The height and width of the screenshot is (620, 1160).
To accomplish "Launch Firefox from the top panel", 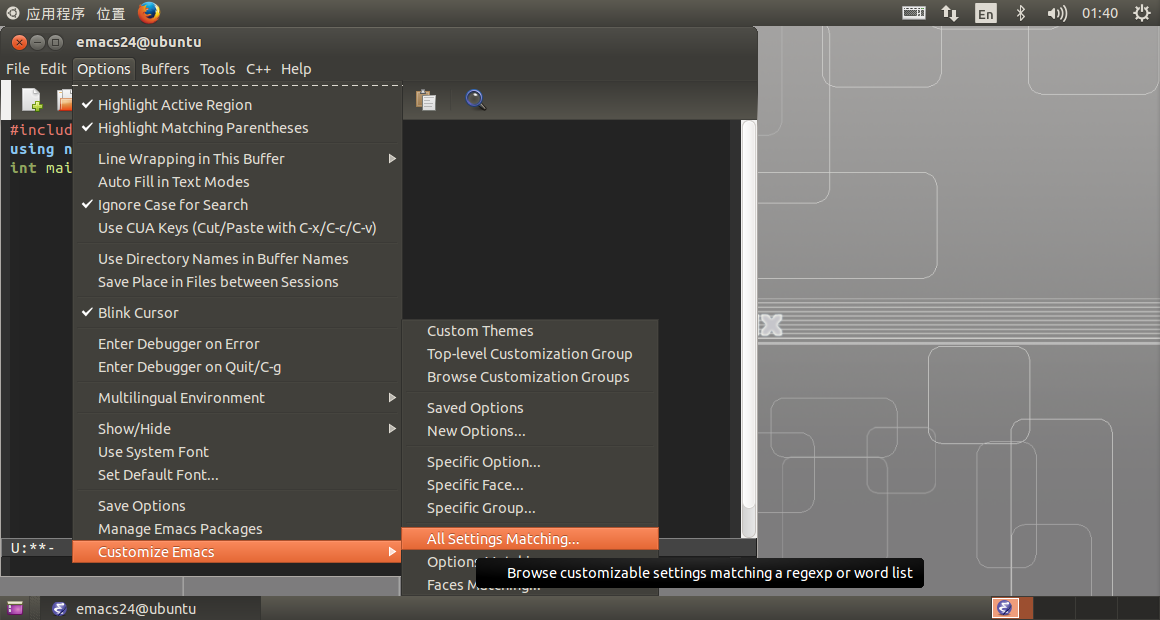I will [x=149, y=13].
